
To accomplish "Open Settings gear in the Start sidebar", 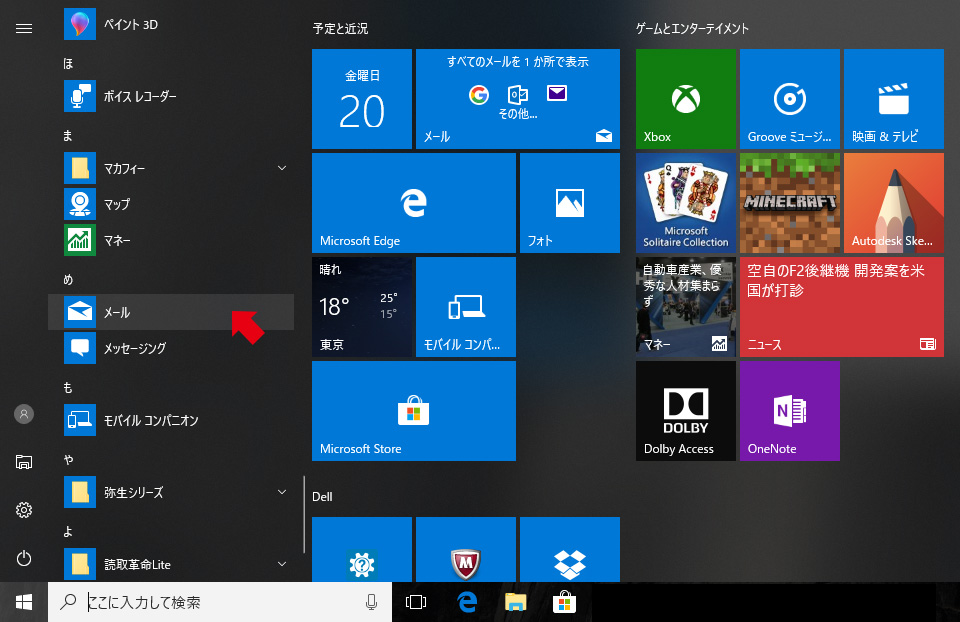I will (x=24, y=510).
